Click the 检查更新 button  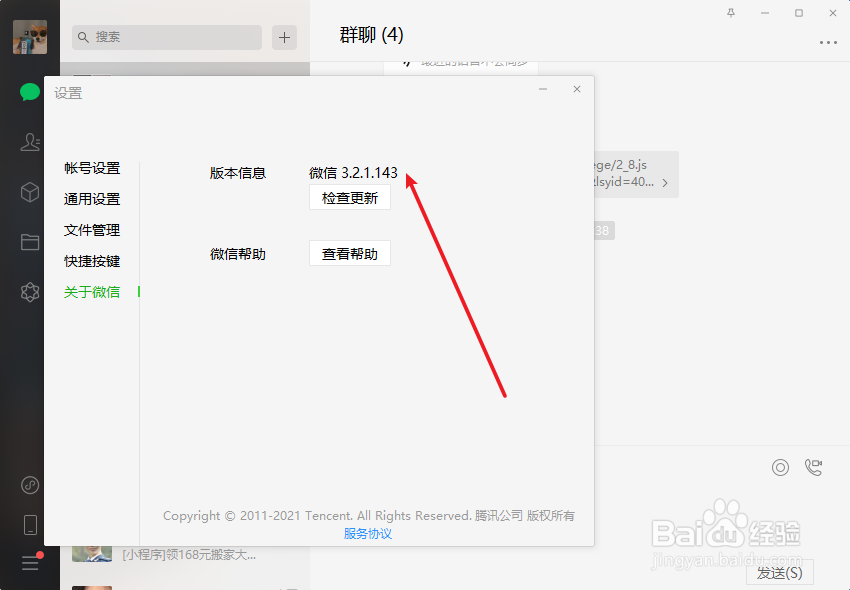(x=350, y=198)
